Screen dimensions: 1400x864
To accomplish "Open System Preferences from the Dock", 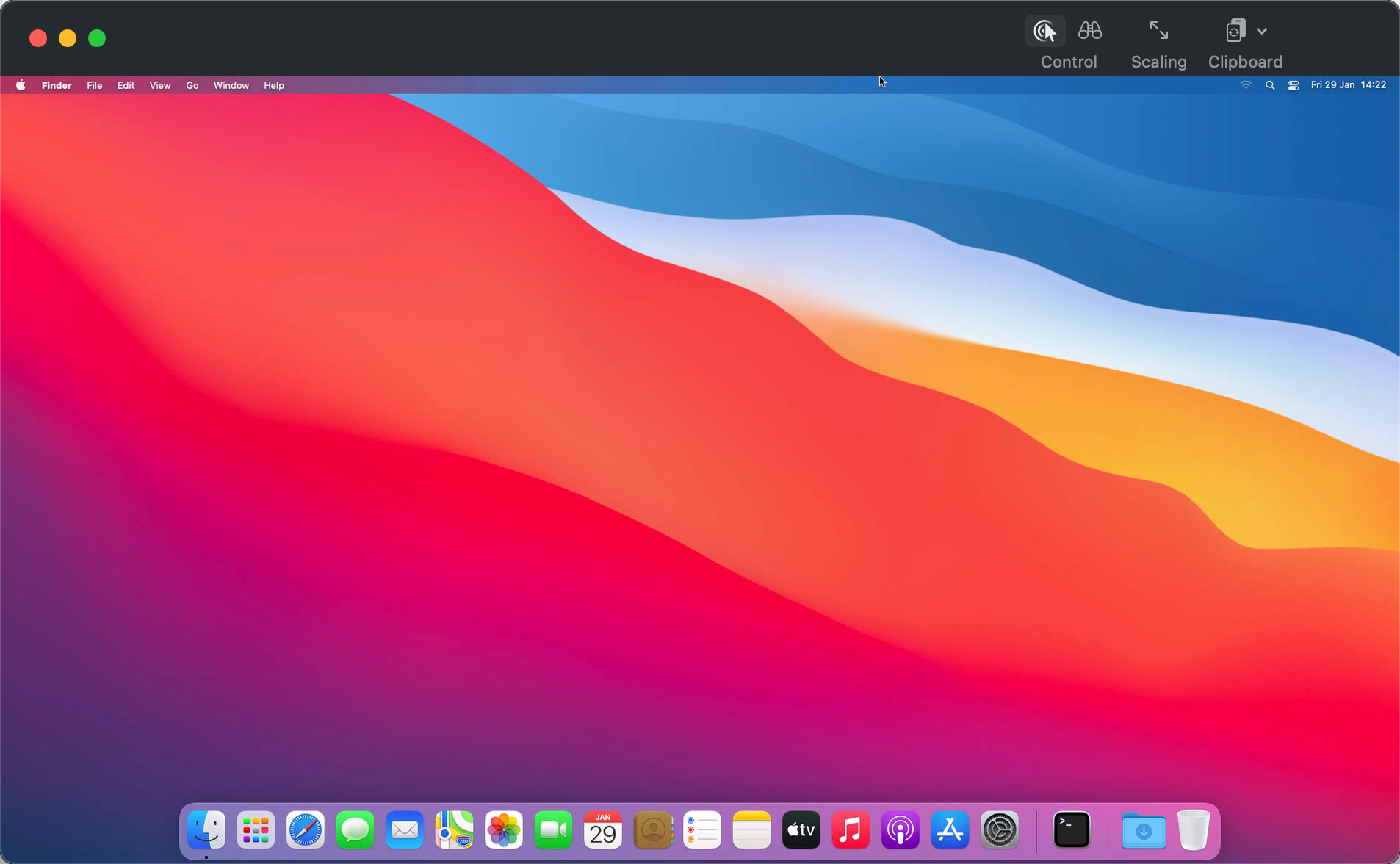I will tap(1000, 829).
